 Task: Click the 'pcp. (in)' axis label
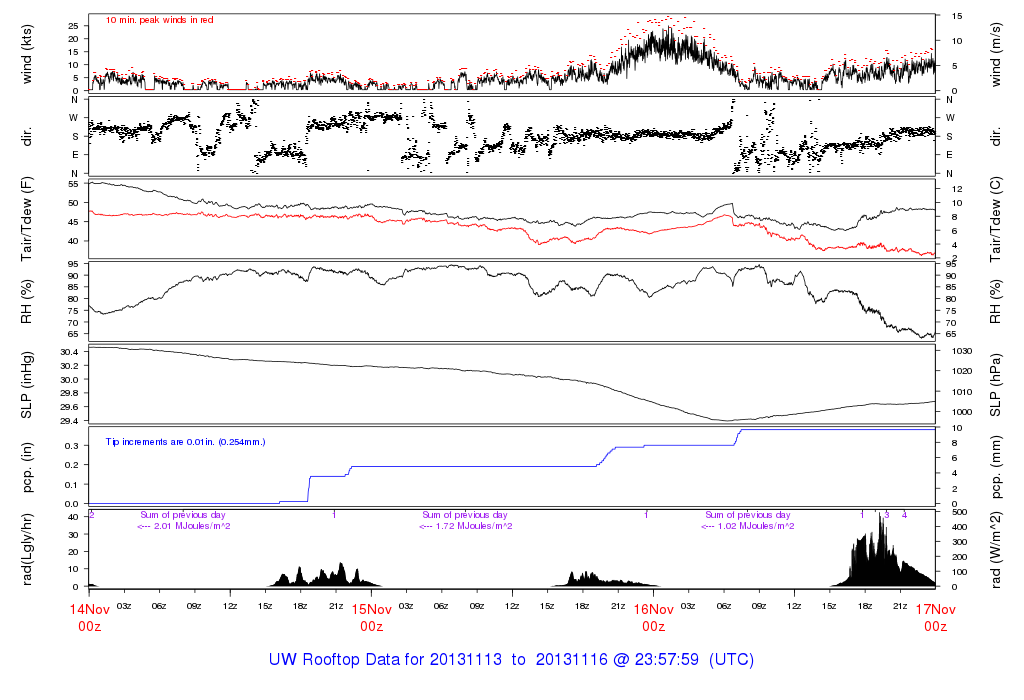[27, 468]
